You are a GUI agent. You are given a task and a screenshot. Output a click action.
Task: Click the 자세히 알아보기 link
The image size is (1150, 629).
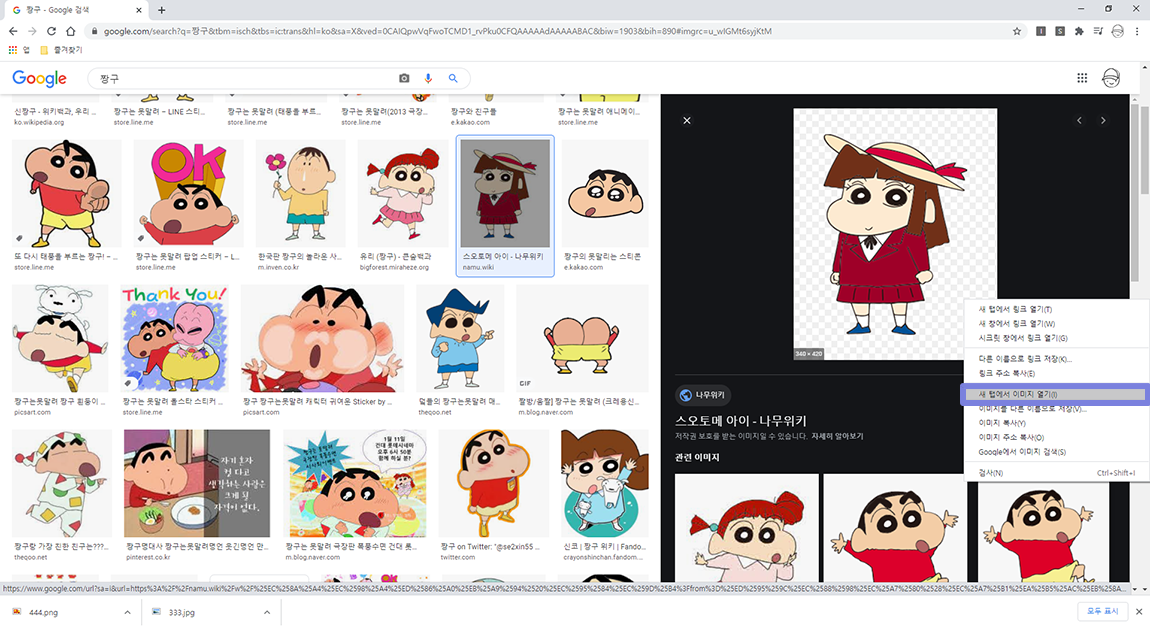point(837,436)
